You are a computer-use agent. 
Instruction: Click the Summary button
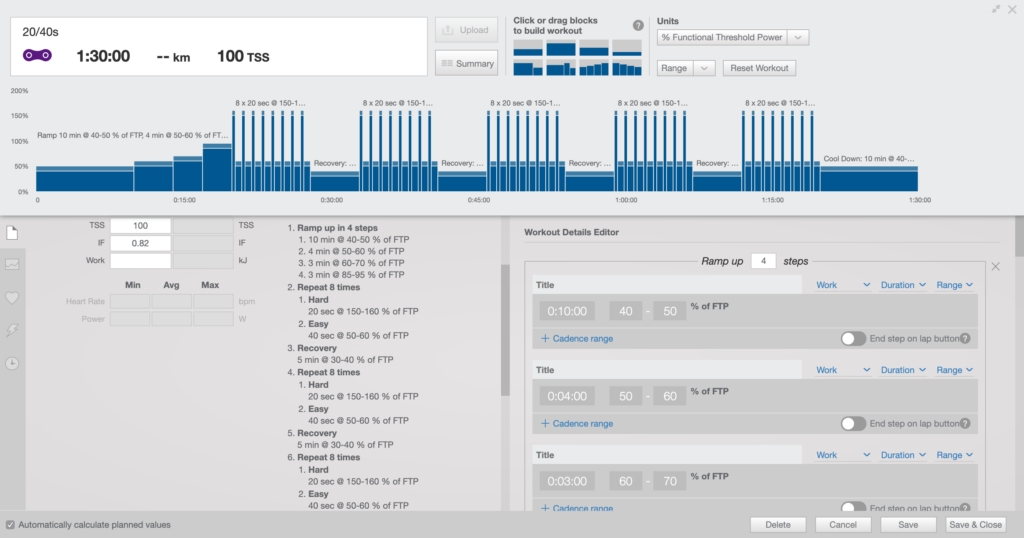tap(466, 63)
